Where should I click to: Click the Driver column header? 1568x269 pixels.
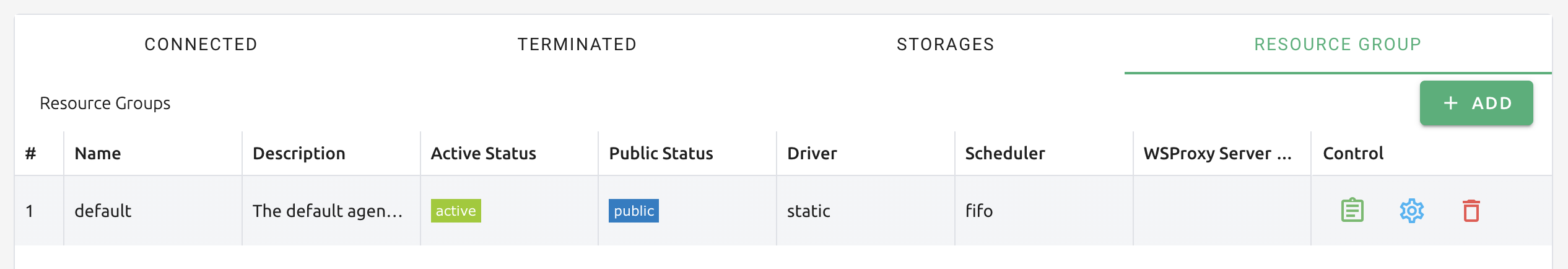click(812, 153)
